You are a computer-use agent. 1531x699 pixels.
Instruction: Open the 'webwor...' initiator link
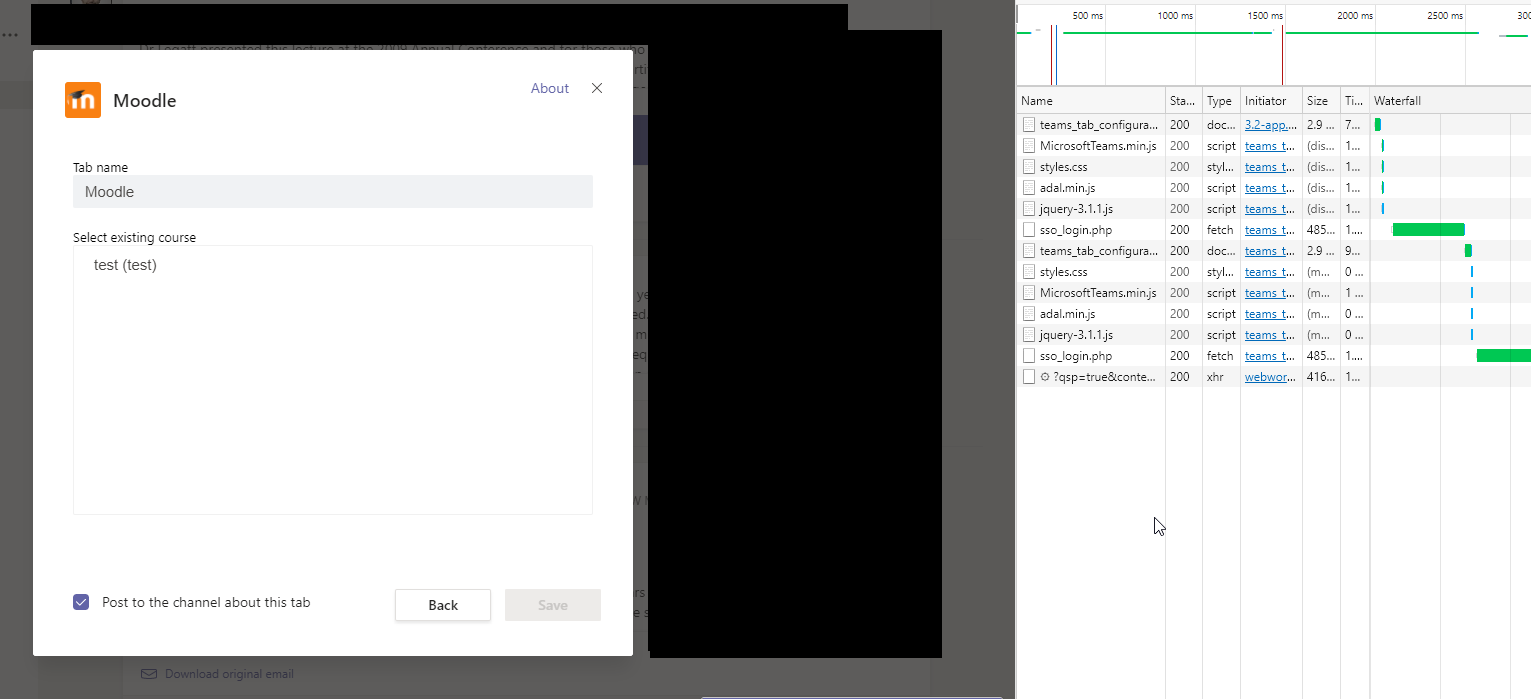tap(1271, 377)
